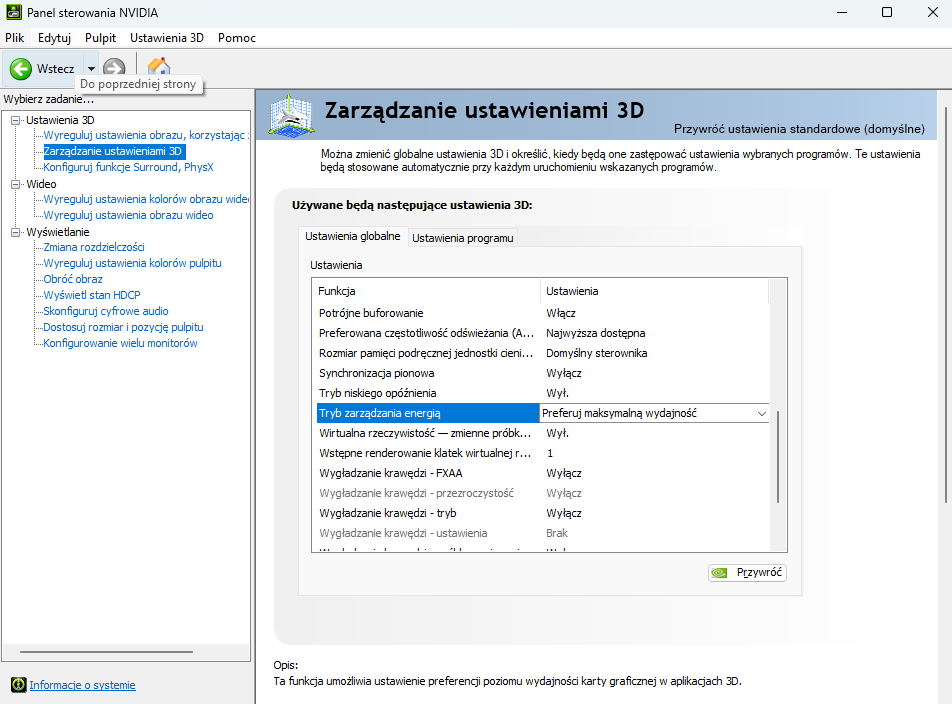Select Wyreguluj ustawienia obrazu, korzystając tree item
This screenshot has height=704, width=952.
pos(146,135)
